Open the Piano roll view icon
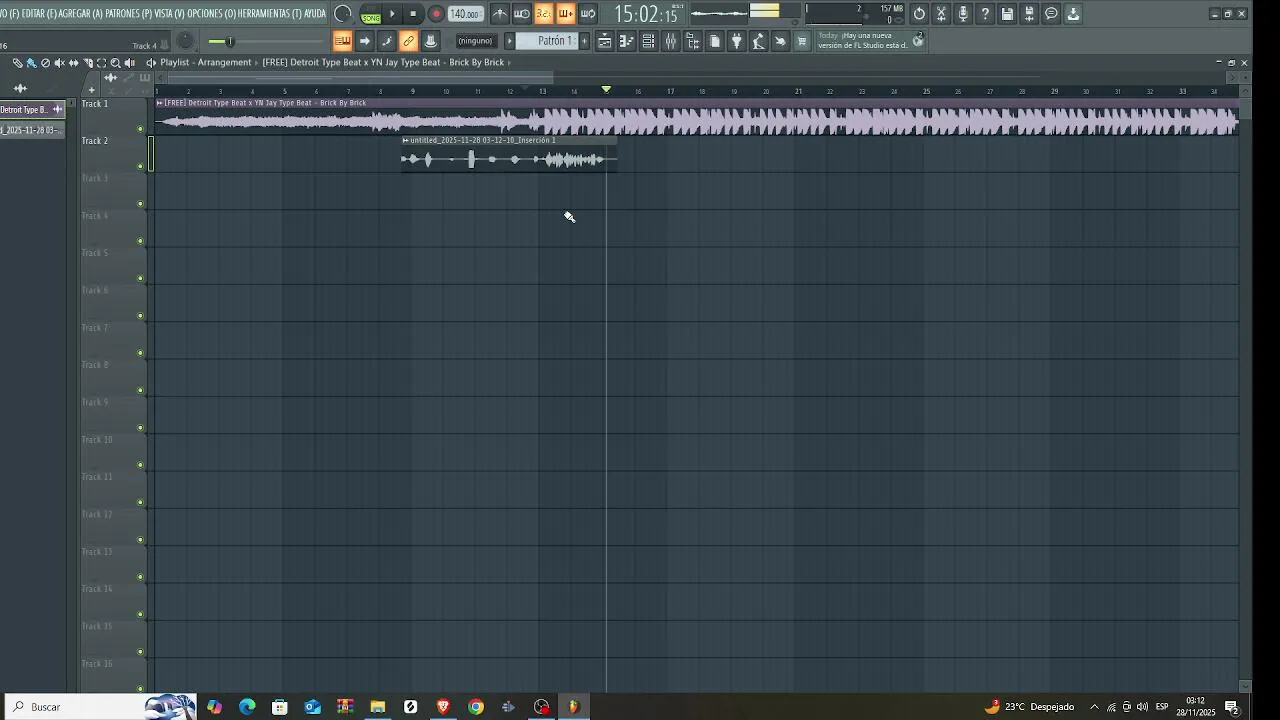This screenshot has height=720, width=1280. (626, 41)
